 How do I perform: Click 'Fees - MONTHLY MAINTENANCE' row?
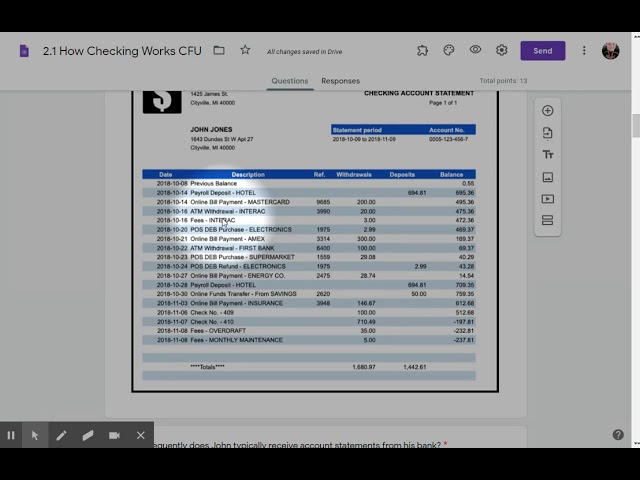point(309,340)
